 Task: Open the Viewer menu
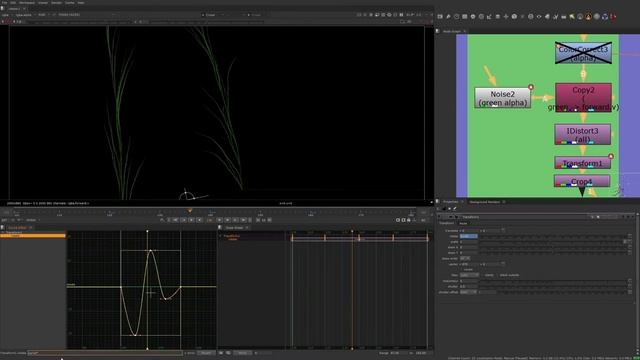point(43,2)
